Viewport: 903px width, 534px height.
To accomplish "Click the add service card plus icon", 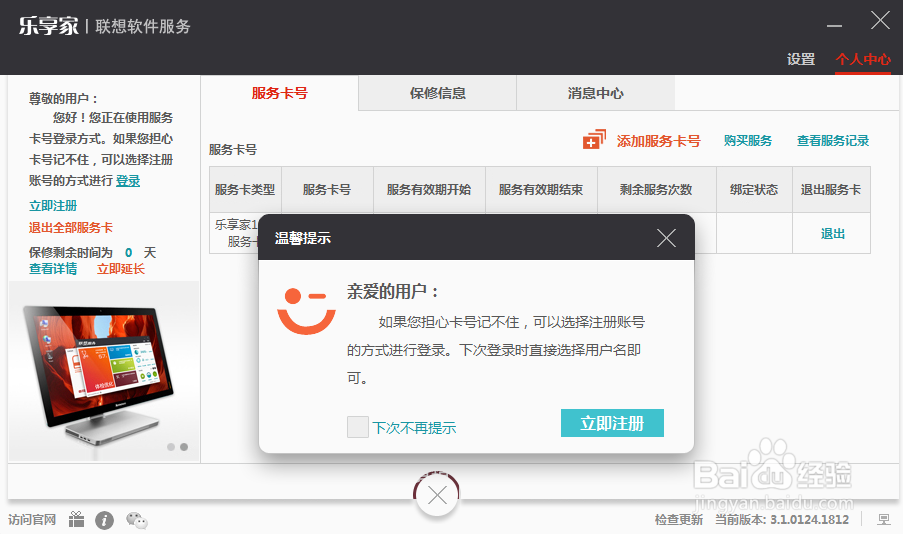I will coord(594,139).
